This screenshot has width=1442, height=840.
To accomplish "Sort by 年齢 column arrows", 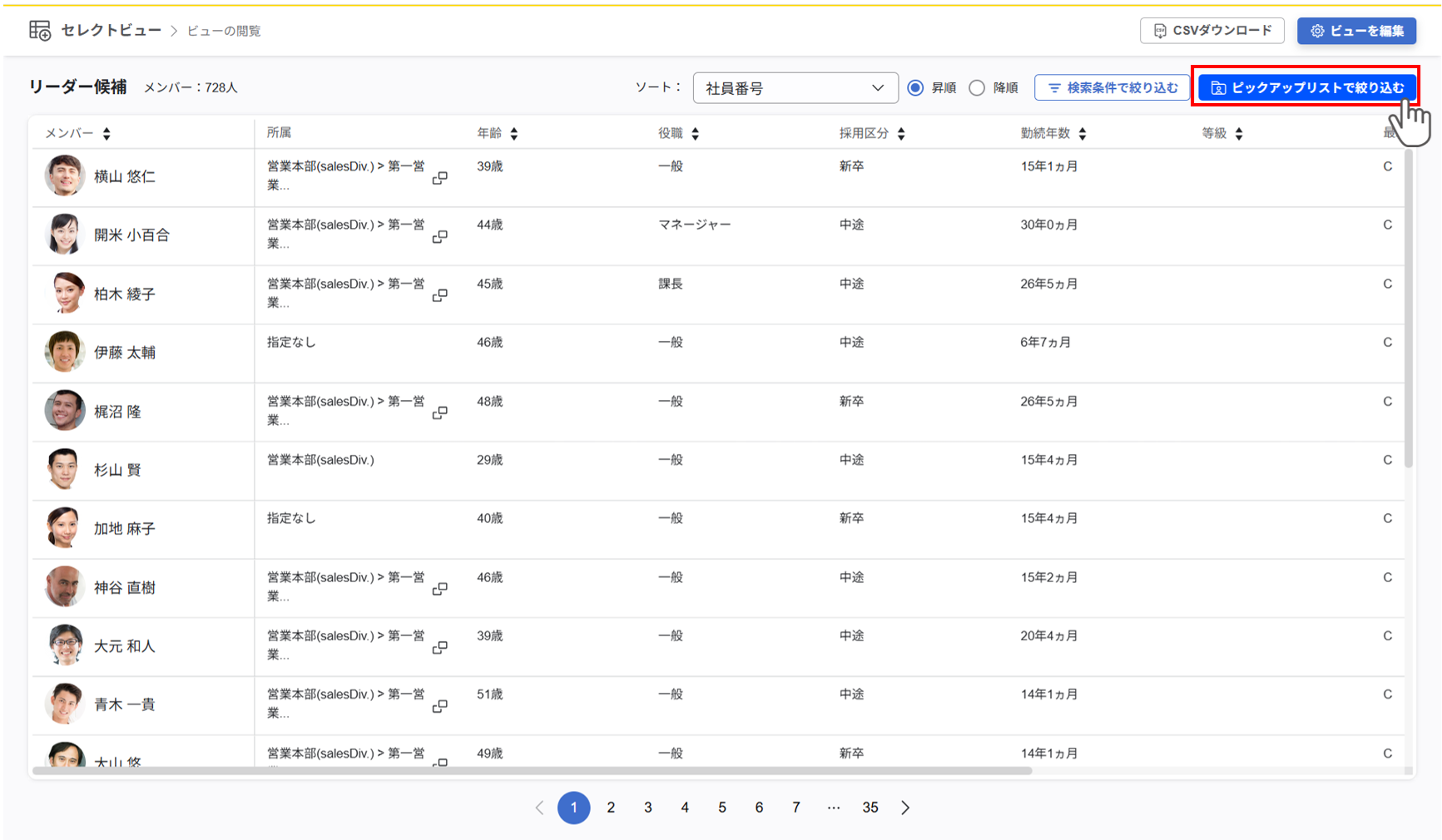I will pos(514,134).
